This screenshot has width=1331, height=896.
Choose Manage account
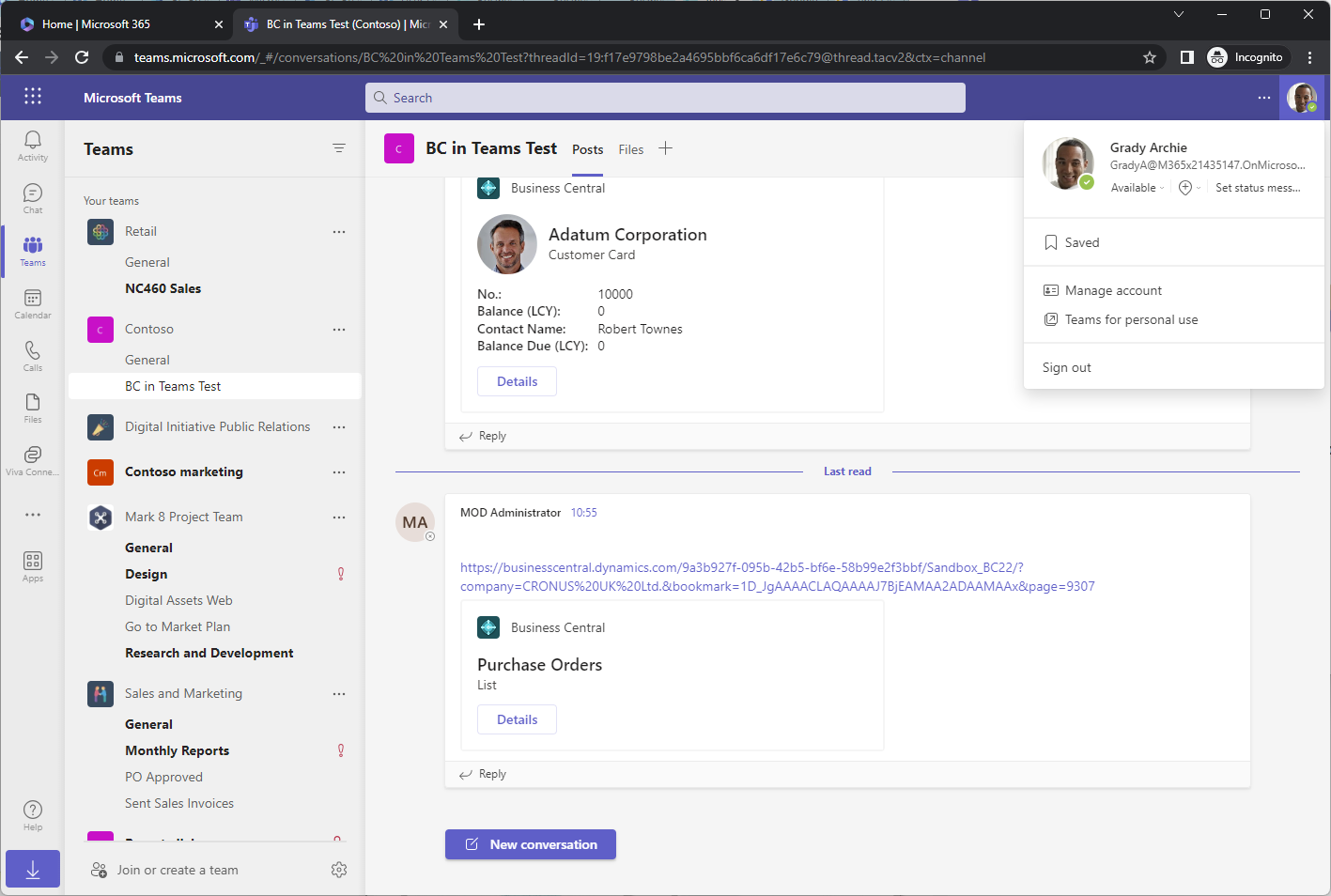click(x=1174, y=290)
